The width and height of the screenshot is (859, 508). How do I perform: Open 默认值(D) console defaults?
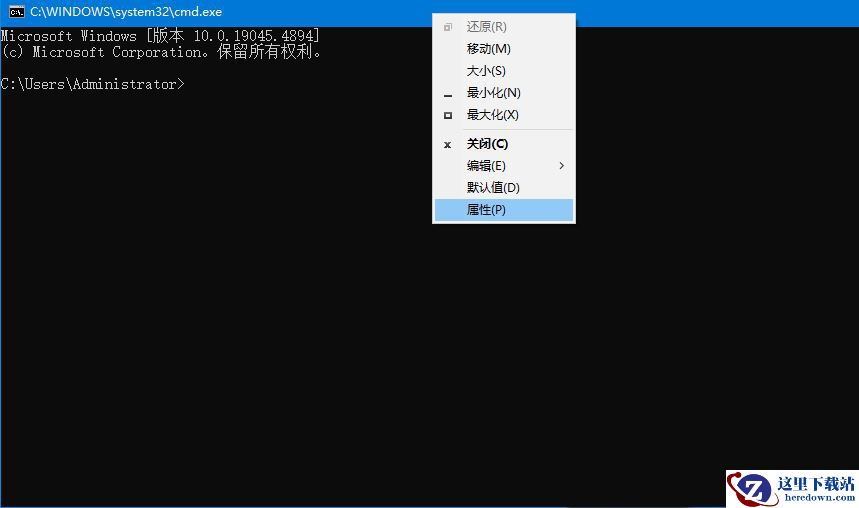503,187
